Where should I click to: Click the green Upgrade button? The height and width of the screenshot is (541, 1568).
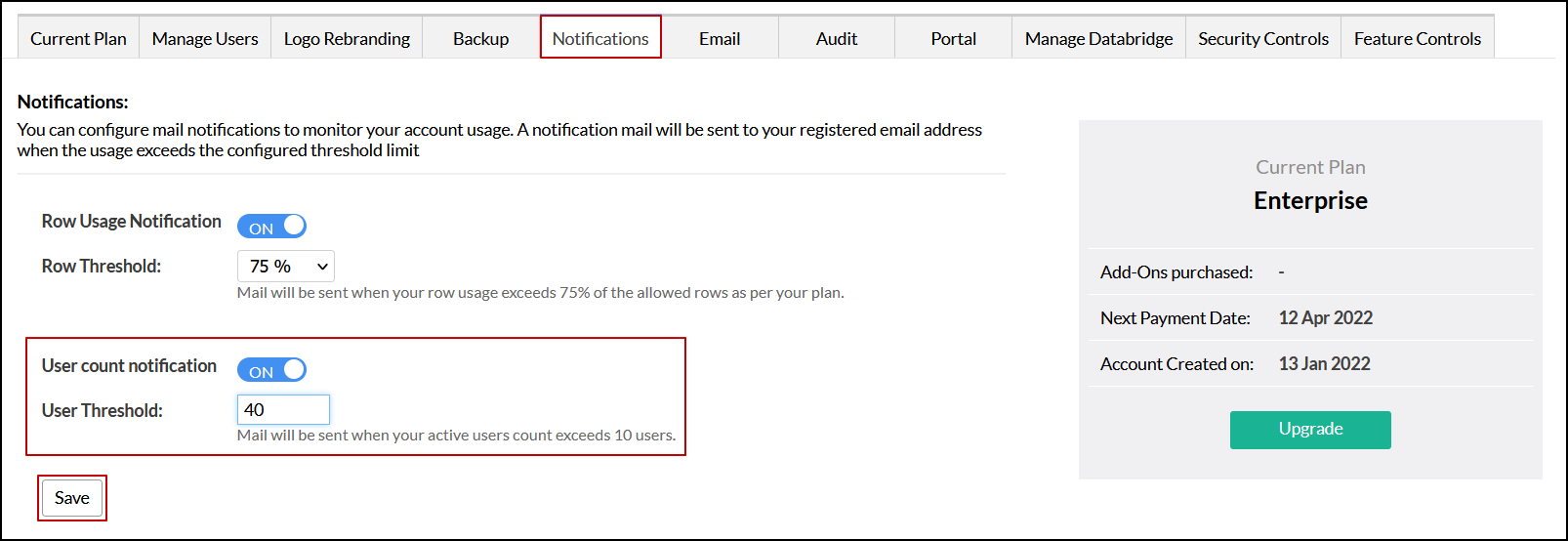point(1310,430)
